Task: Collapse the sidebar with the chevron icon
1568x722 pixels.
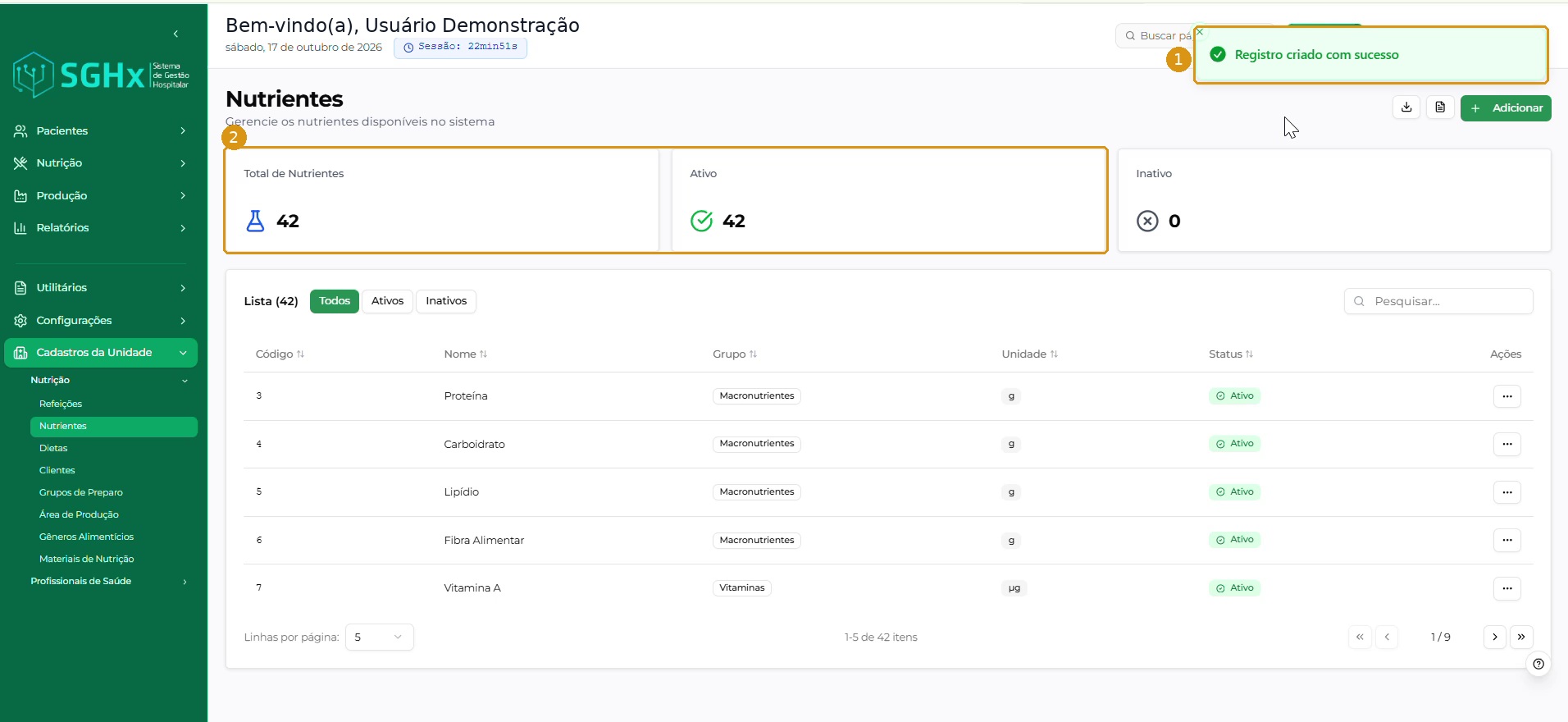Action: click(x=175, y=34)
